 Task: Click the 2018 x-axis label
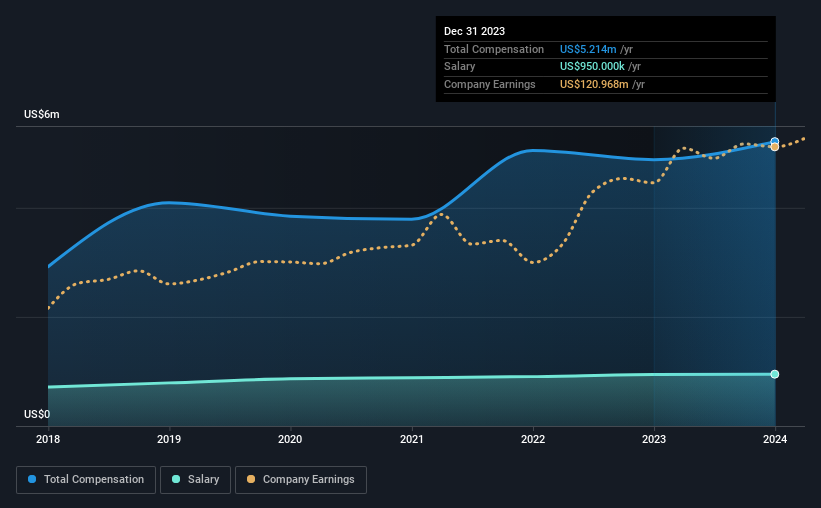[48, 439]
